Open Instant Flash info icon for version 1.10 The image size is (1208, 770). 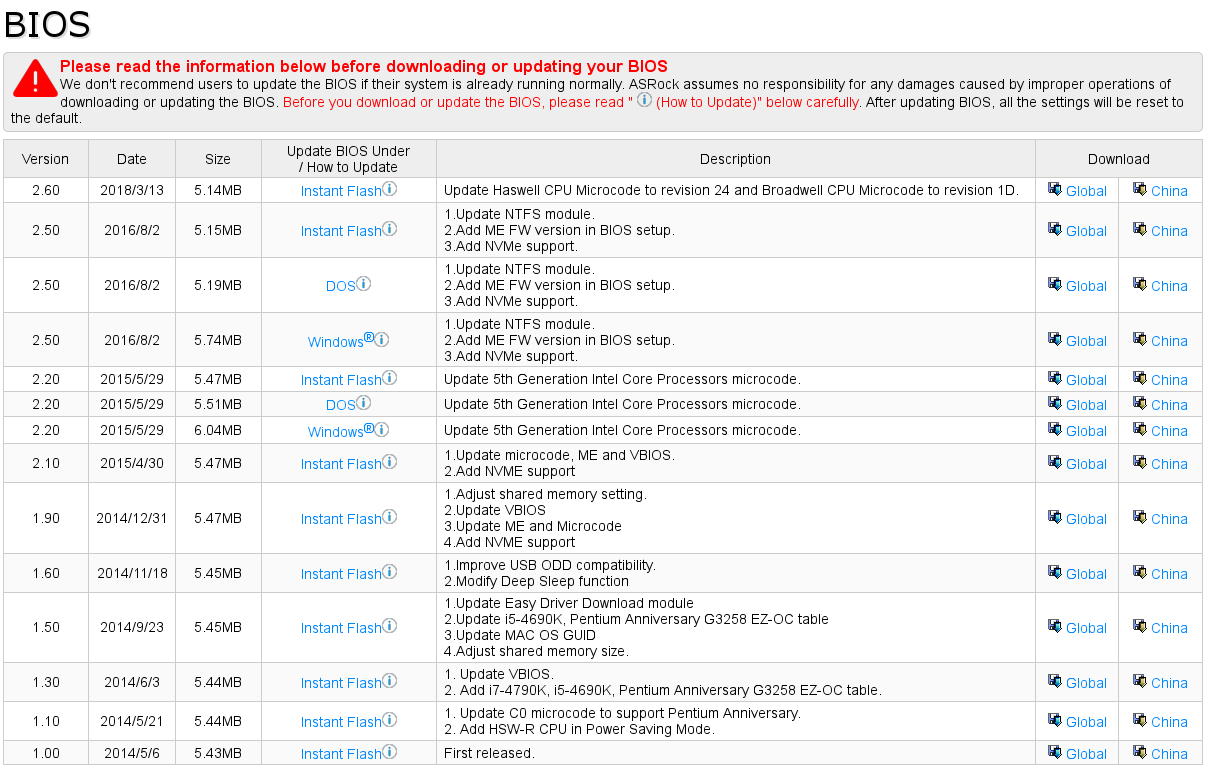tap(390, 719)
